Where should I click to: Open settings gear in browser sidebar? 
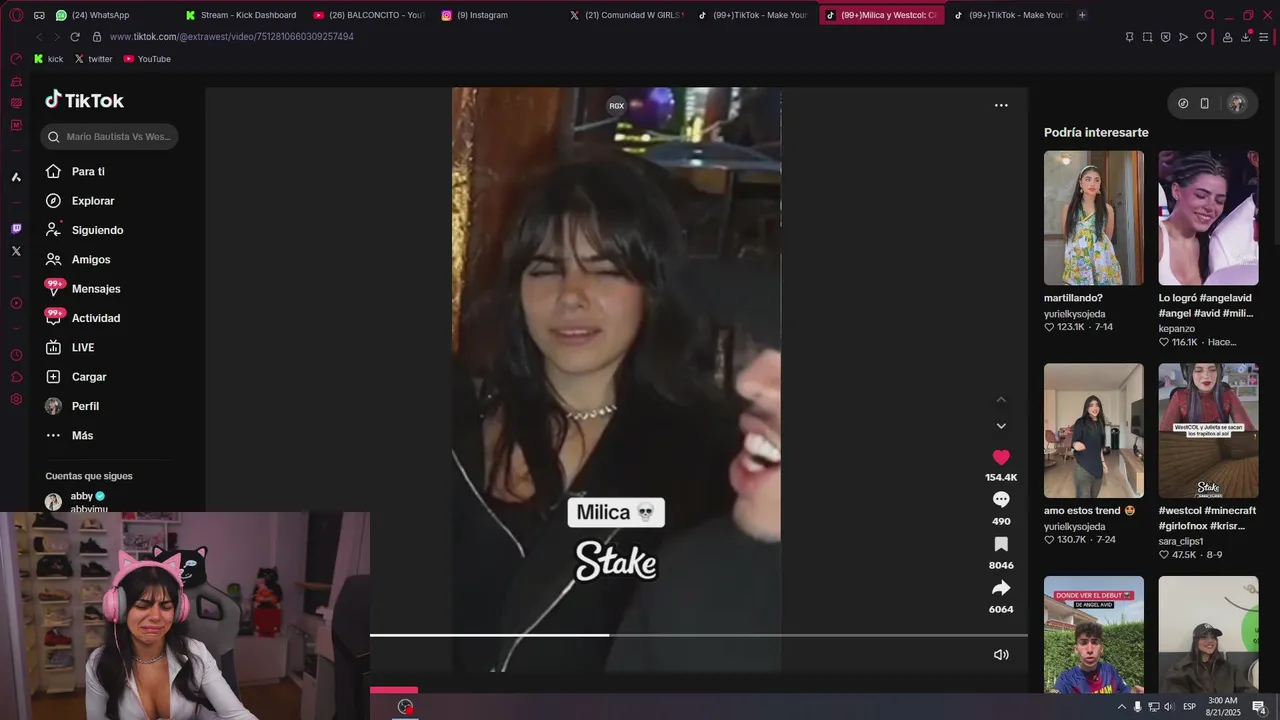(x=16, y=399)
